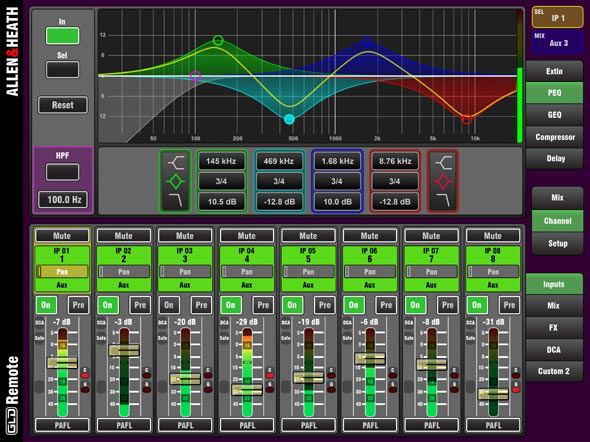Click the cyan EQ node on graph
Screen dimensions: 590x442
[x=289, y=119]
